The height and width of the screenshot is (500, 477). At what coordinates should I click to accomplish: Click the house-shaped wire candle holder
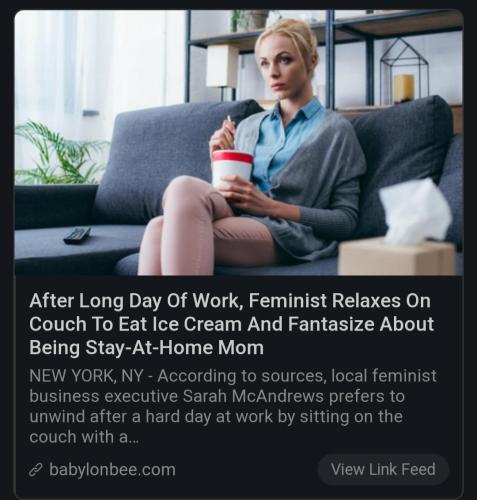coord(404,71)
